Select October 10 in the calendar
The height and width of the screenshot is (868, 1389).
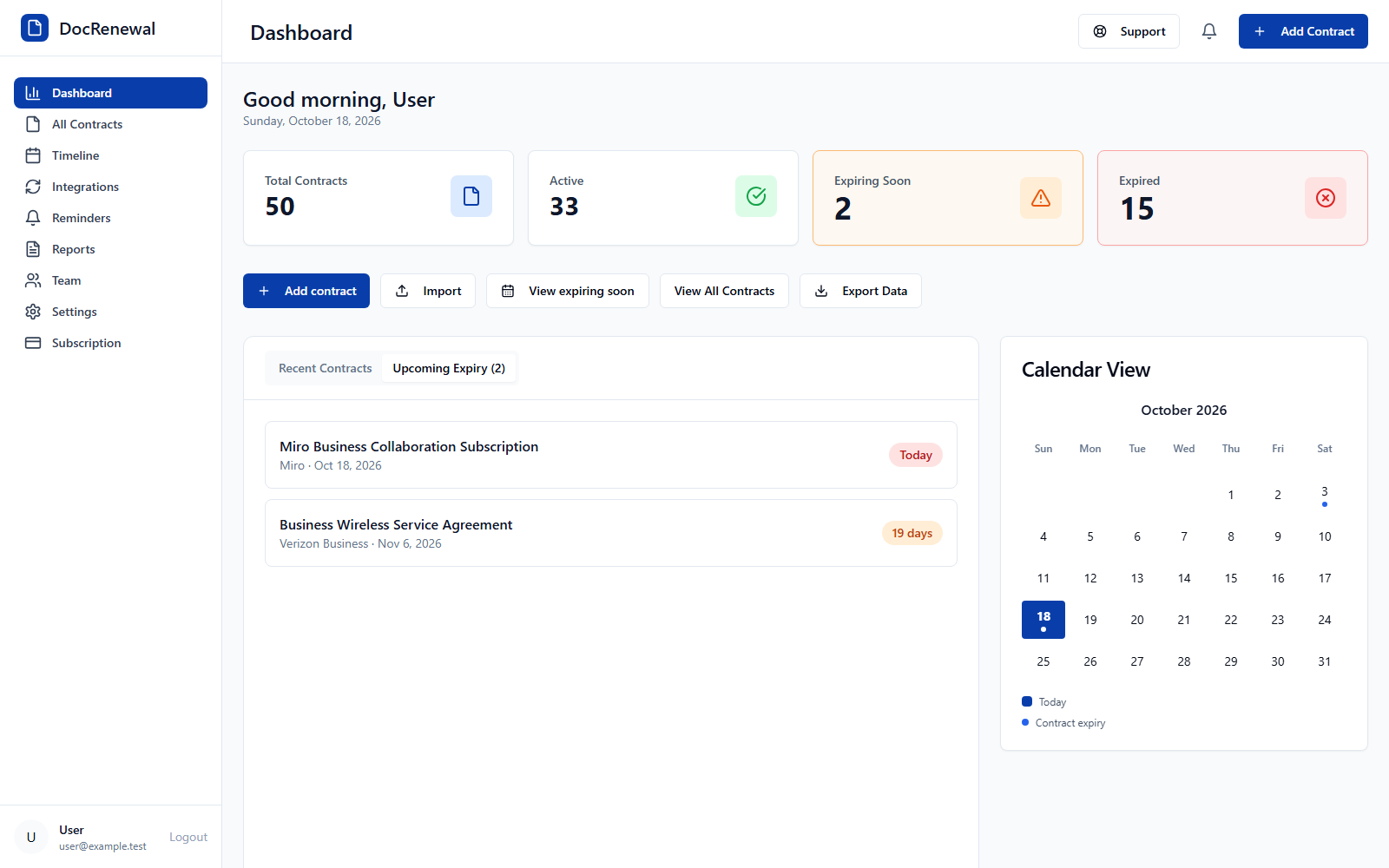1325,536
